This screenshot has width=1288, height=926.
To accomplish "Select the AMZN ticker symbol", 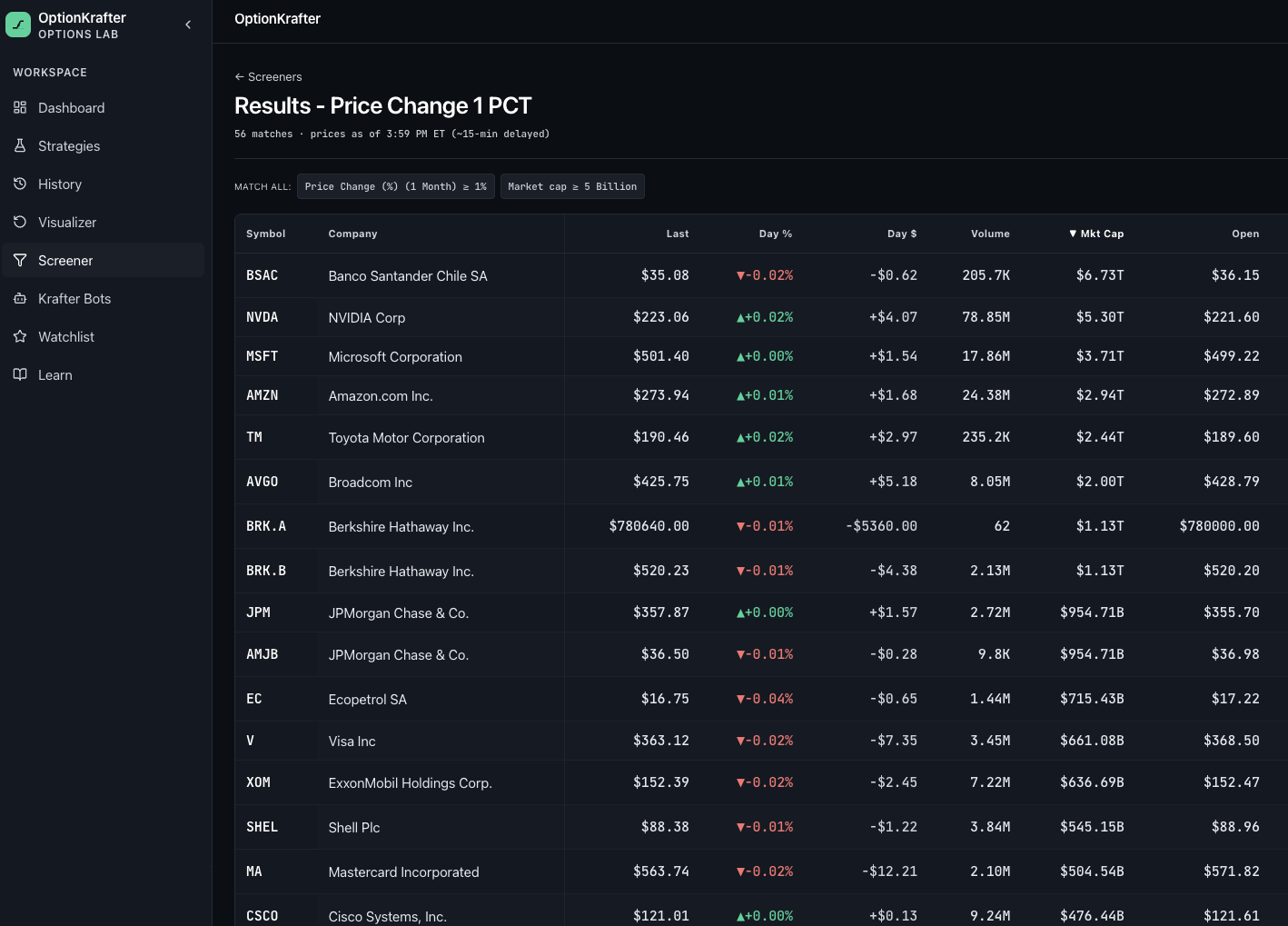I will [263, 395].
